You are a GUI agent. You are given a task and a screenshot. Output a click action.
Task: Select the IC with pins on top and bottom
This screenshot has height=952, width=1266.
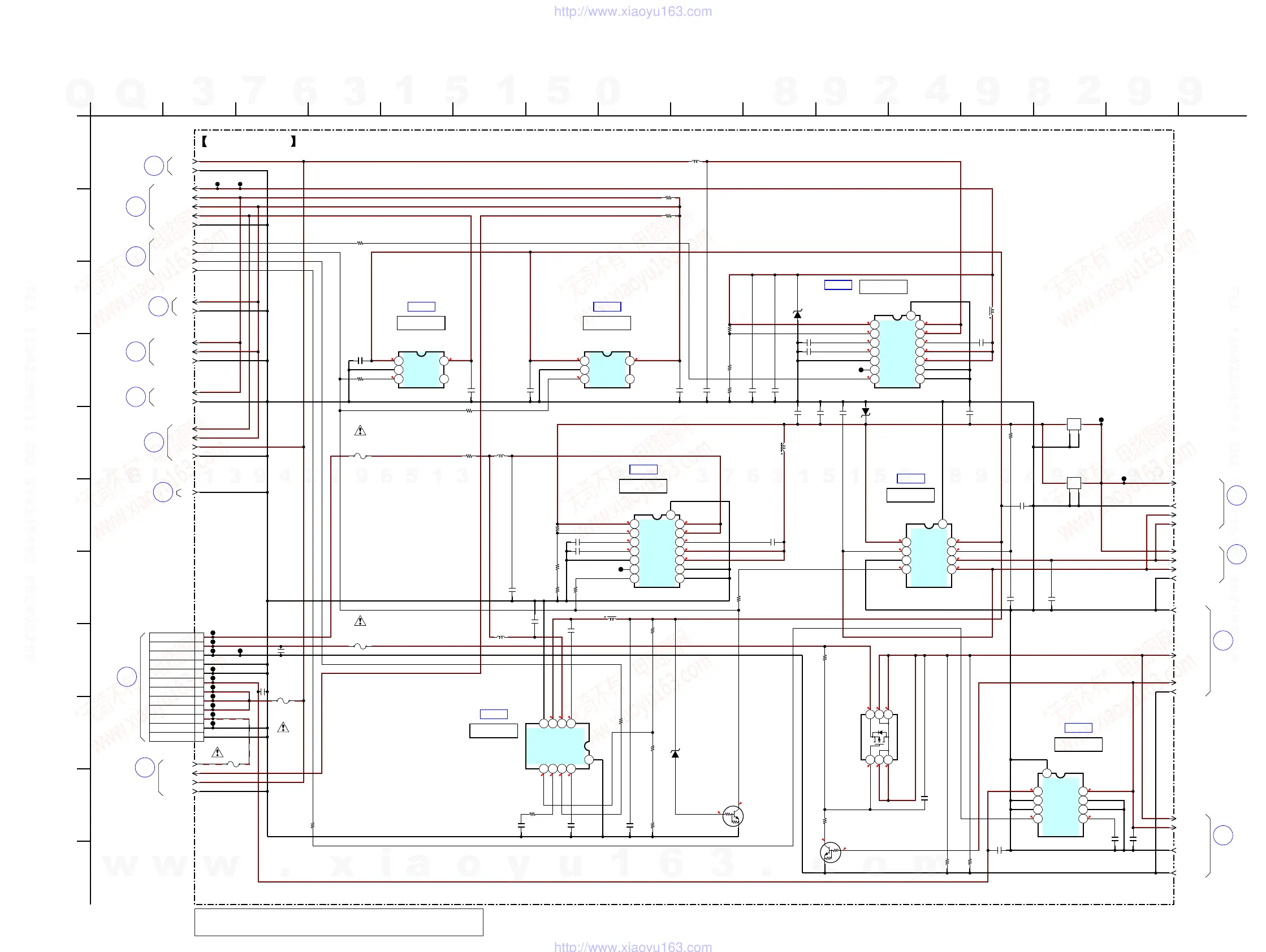[559, 746]
